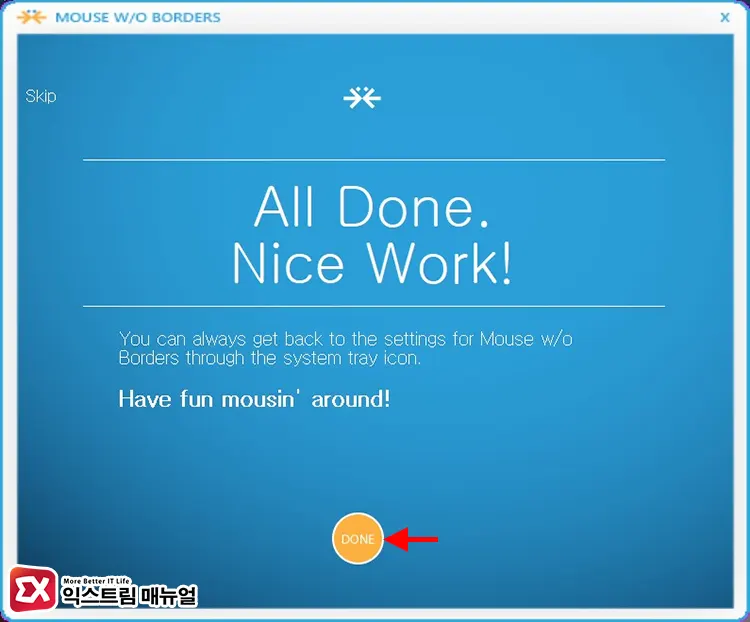Screen dimensions: 750x622
Task: Click the "익스트림 매뉴얼" watermark text
Action: tap(129, 597)
